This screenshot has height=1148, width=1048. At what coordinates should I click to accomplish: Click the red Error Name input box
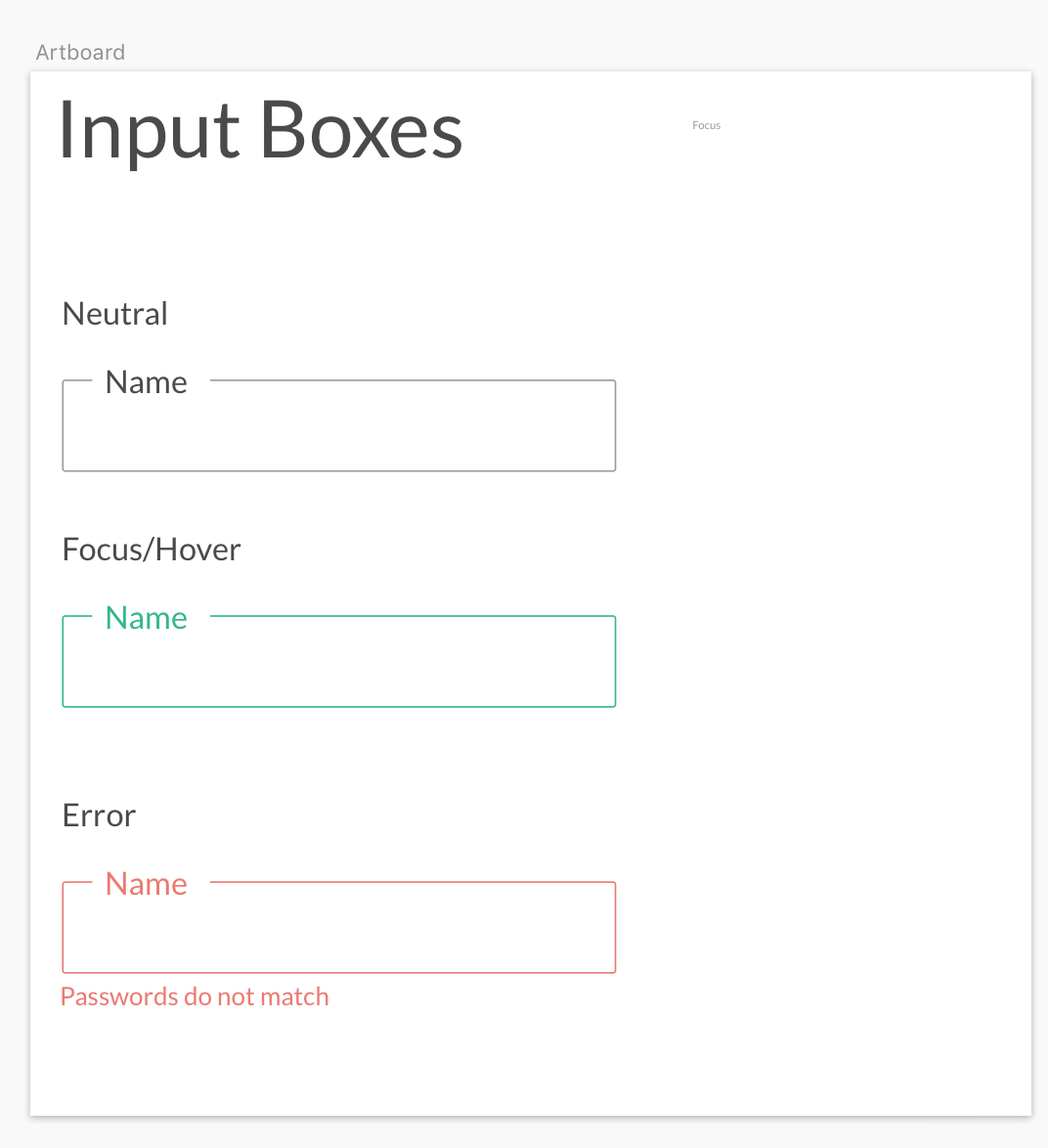339,934
